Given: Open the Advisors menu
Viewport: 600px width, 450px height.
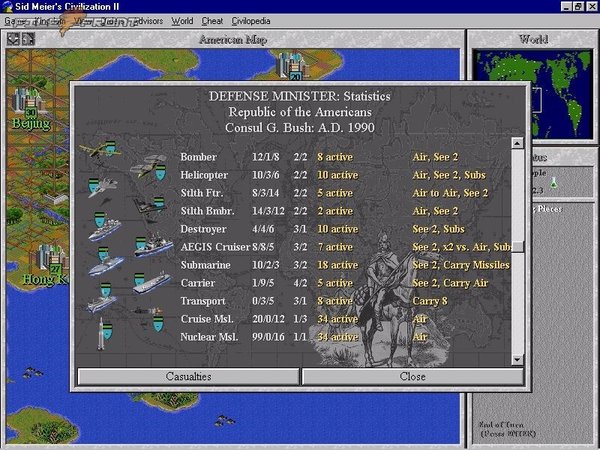Looking at the screenshot, I should (x=149, y=21).
